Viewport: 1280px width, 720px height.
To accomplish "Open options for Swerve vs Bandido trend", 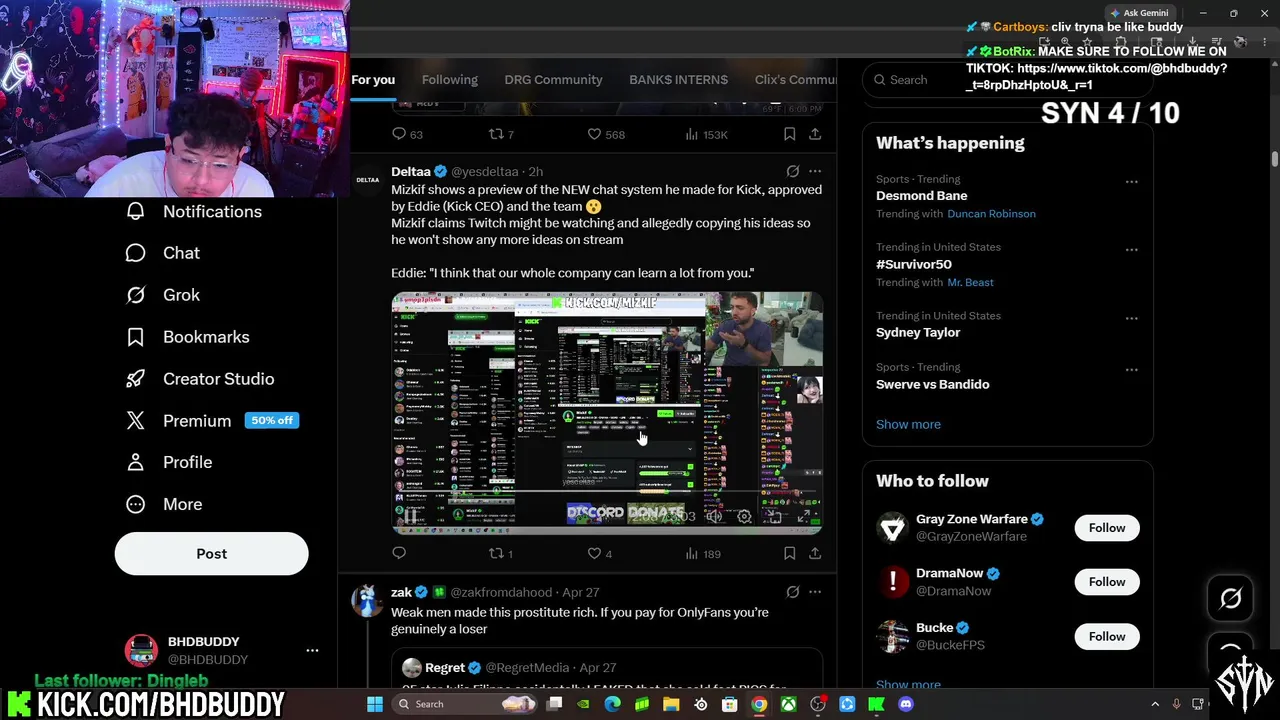I will click(1131, 370).
